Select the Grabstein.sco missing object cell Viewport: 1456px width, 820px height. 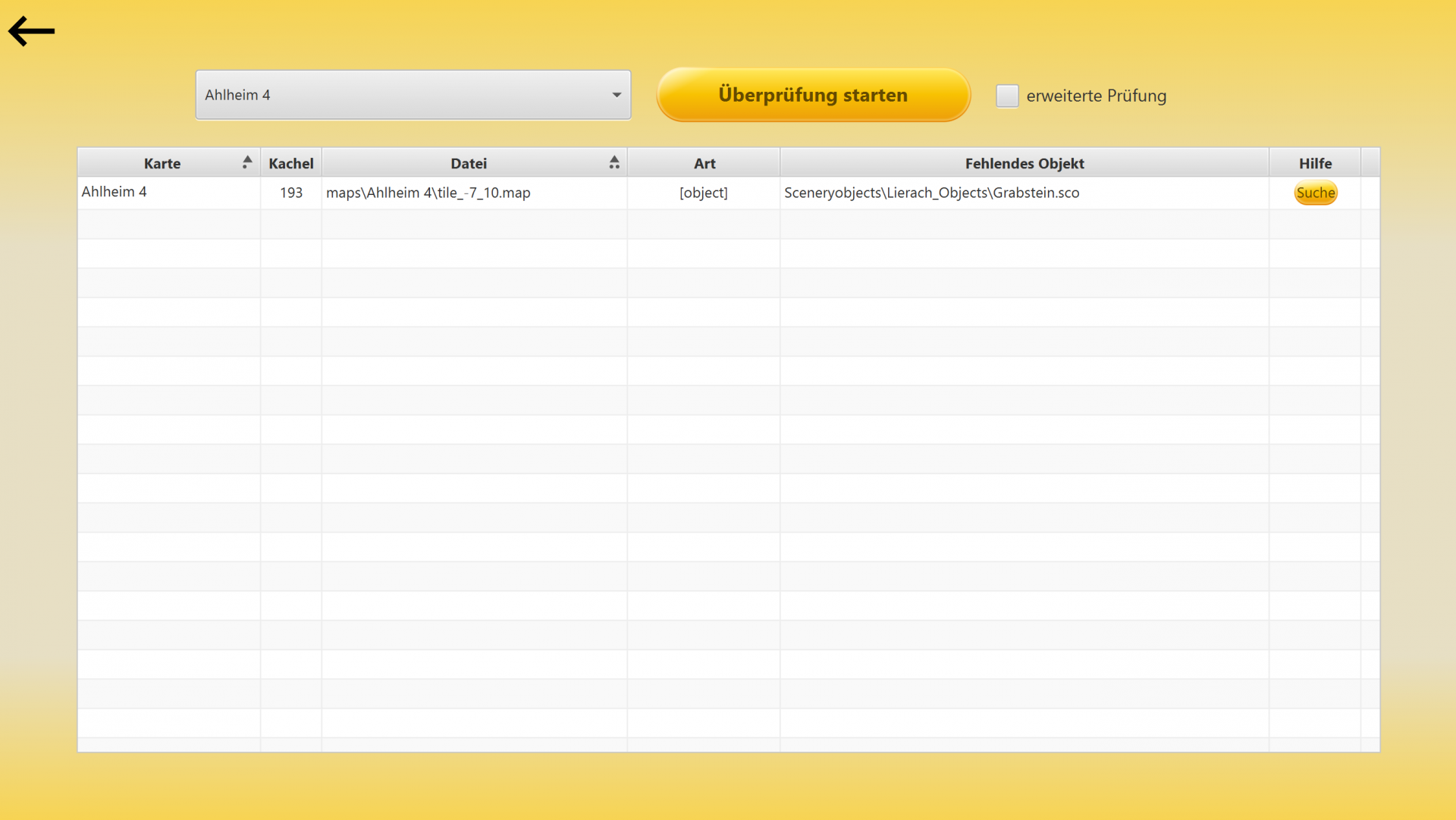click(x=931, y=193)
